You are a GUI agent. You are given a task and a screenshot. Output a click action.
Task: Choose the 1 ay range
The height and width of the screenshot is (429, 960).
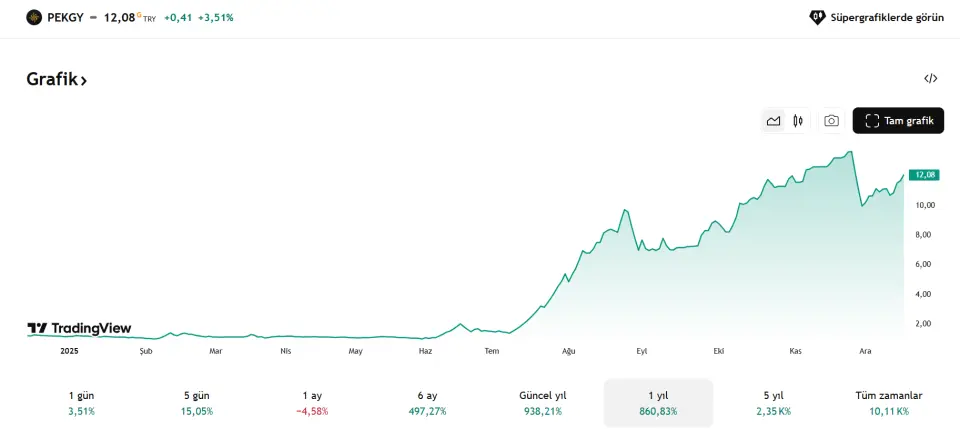(x=312, y=403)
